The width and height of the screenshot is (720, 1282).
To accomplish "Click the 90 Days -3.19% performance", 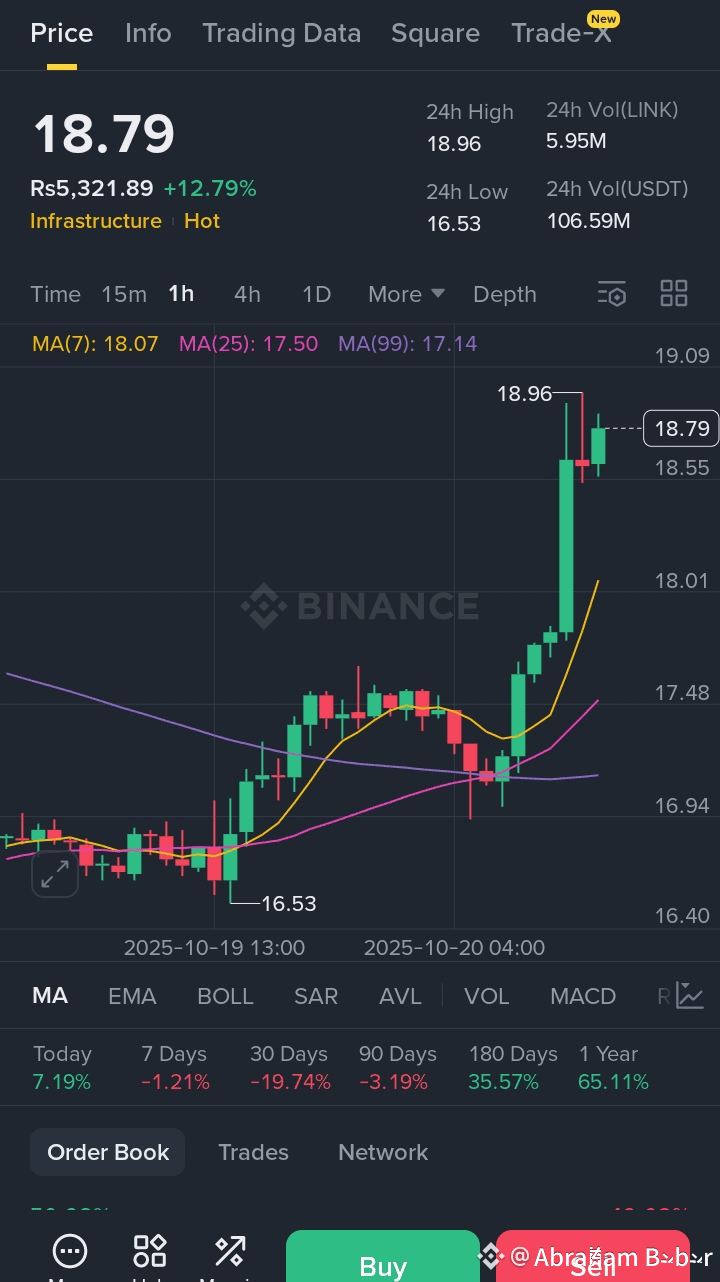I will coord(398,1068).
